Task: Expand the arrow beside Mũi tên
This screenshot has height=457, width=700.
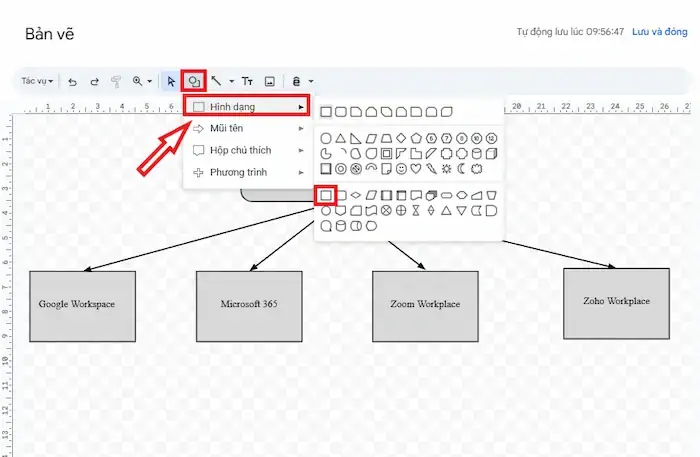Action: coord(301,129)
